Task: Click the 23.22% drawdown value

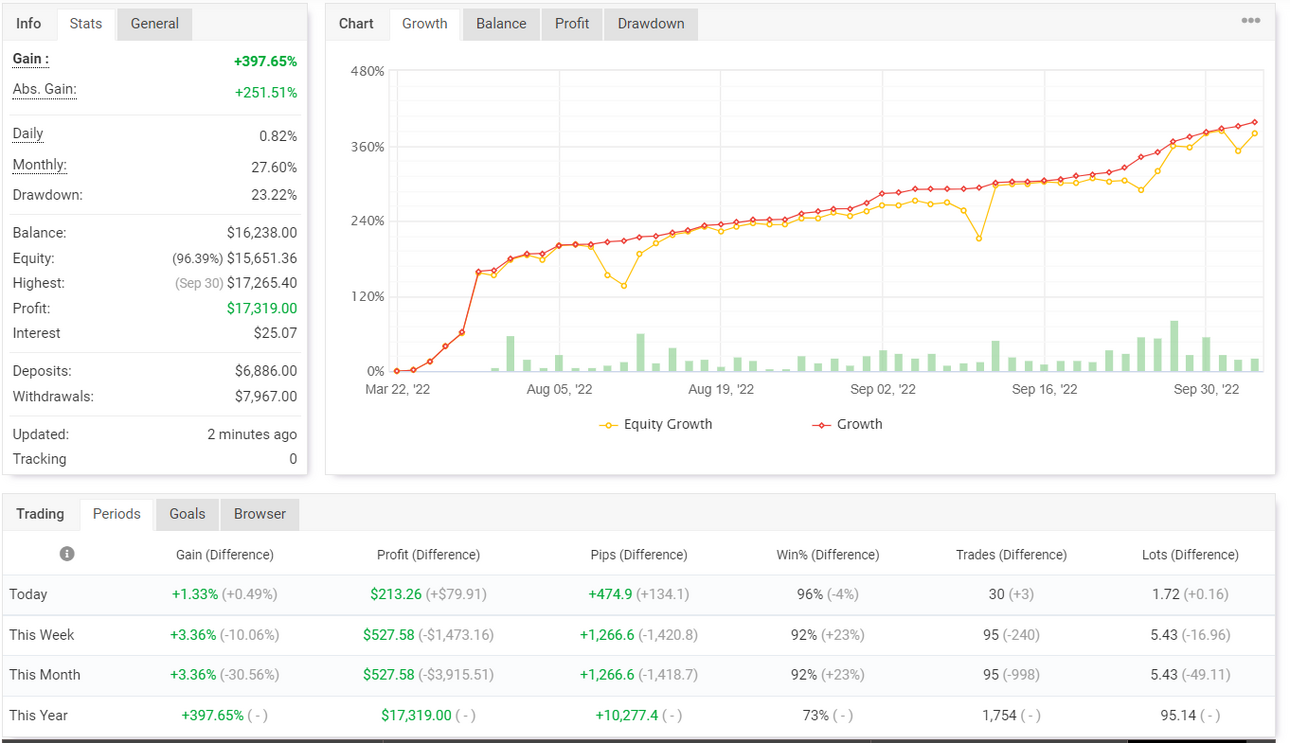Action: pos(274,195)
